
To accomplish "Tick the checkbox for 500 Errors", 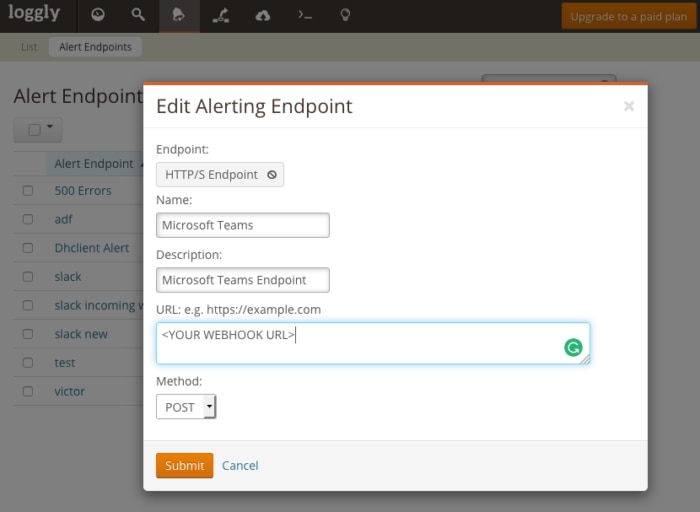I will [x=28, y=191].
